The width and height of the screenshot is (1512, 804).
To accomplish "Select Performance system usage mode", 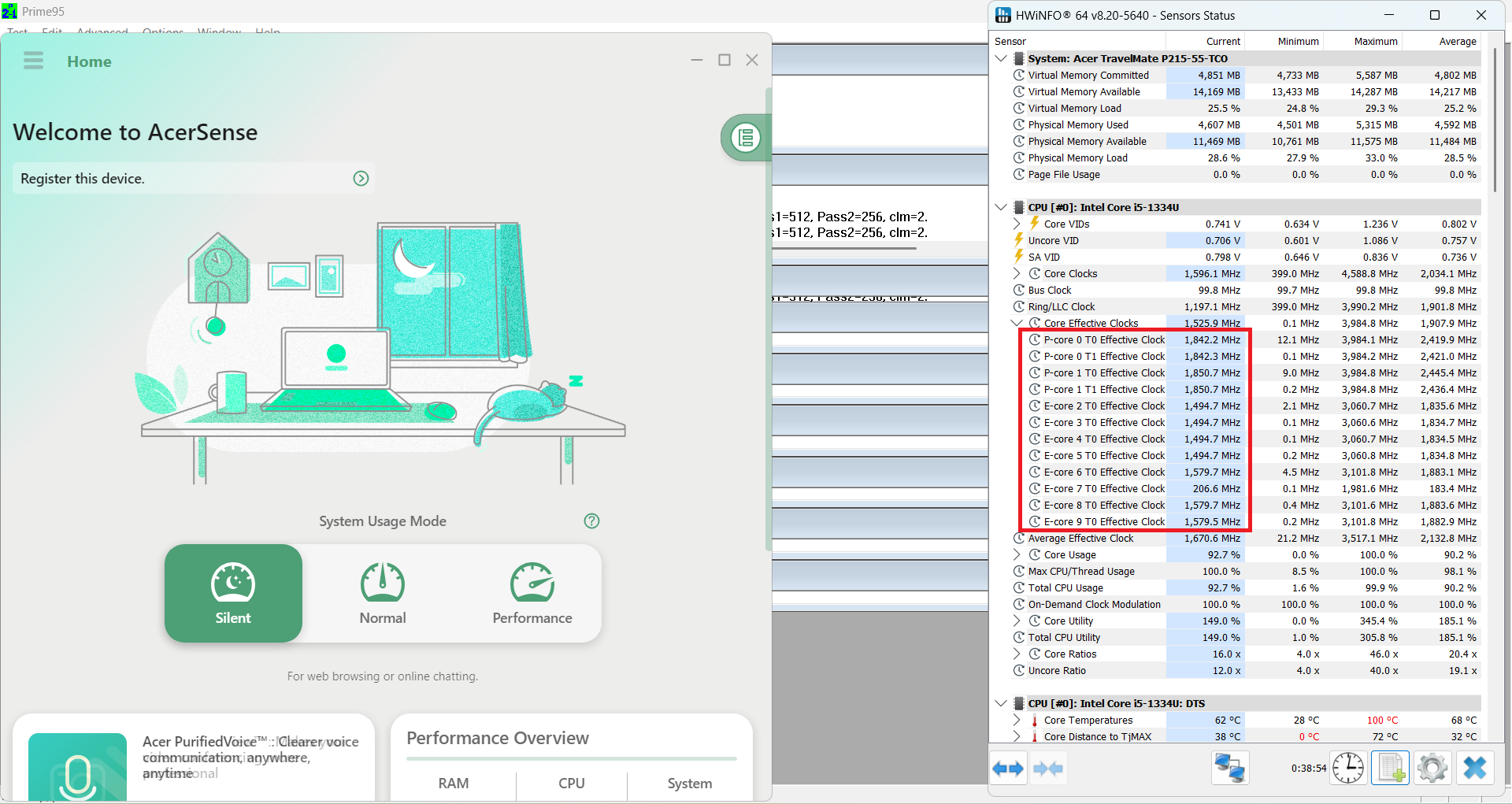I will (532, 593).
